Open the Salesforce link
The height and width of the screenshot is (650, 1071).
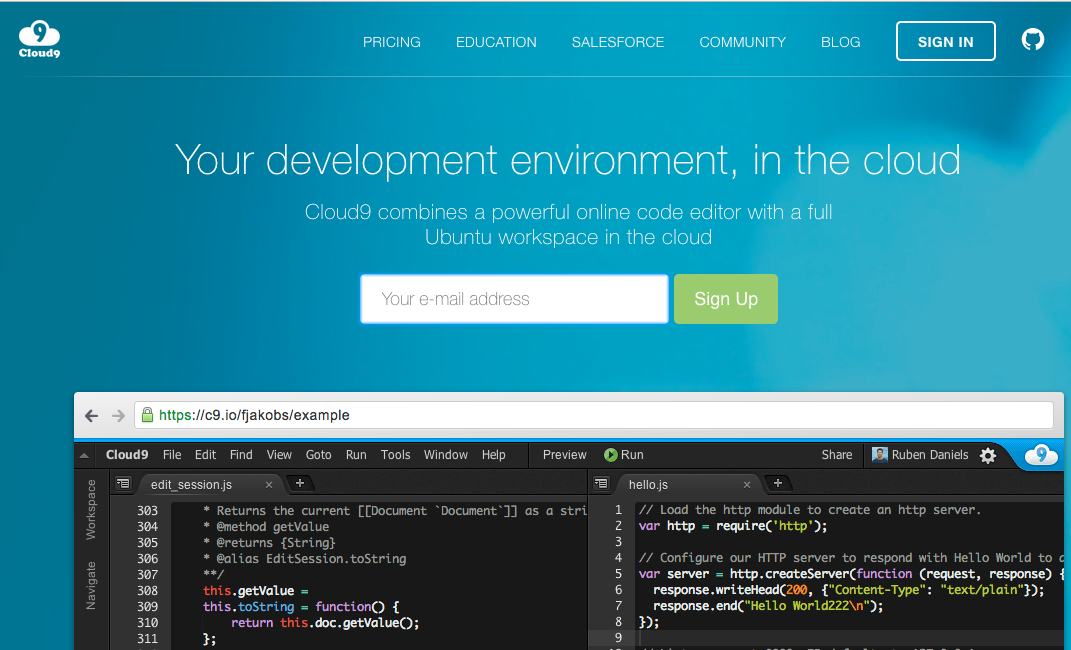617,42
